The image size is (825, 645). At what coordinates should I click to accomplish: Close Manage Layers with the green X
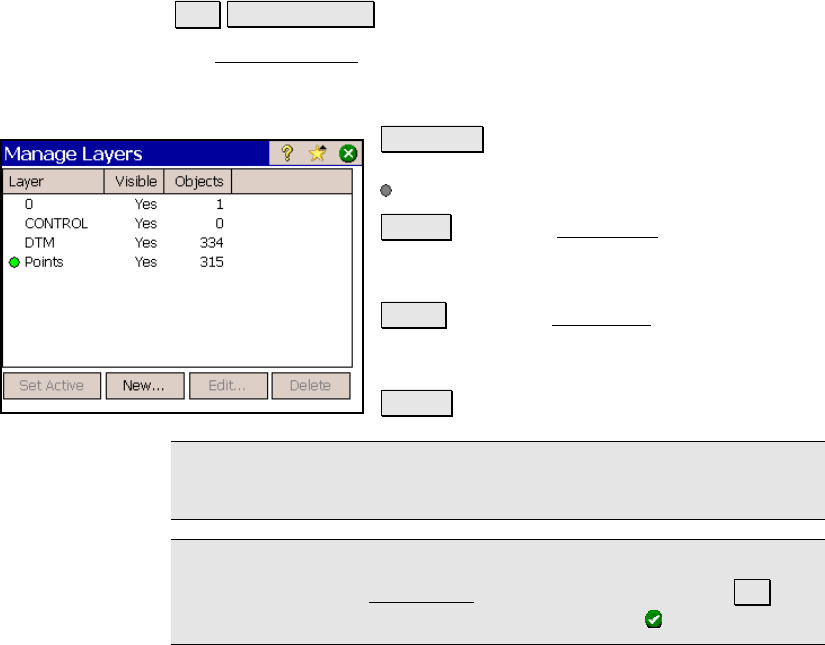tap(348, 154)
